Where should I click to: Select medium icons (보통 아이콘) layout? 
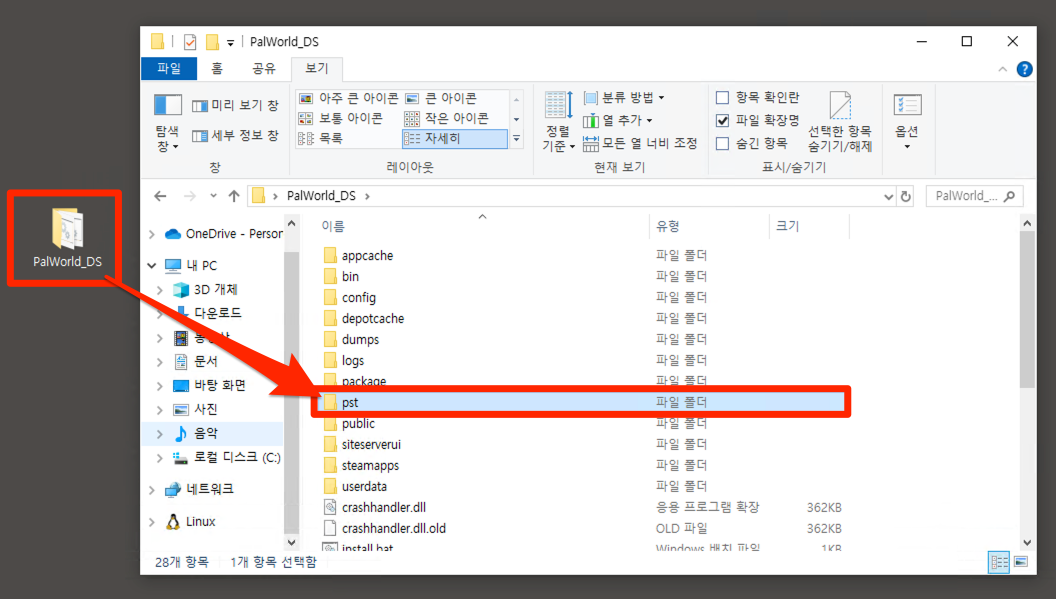(x=341, y=119)
